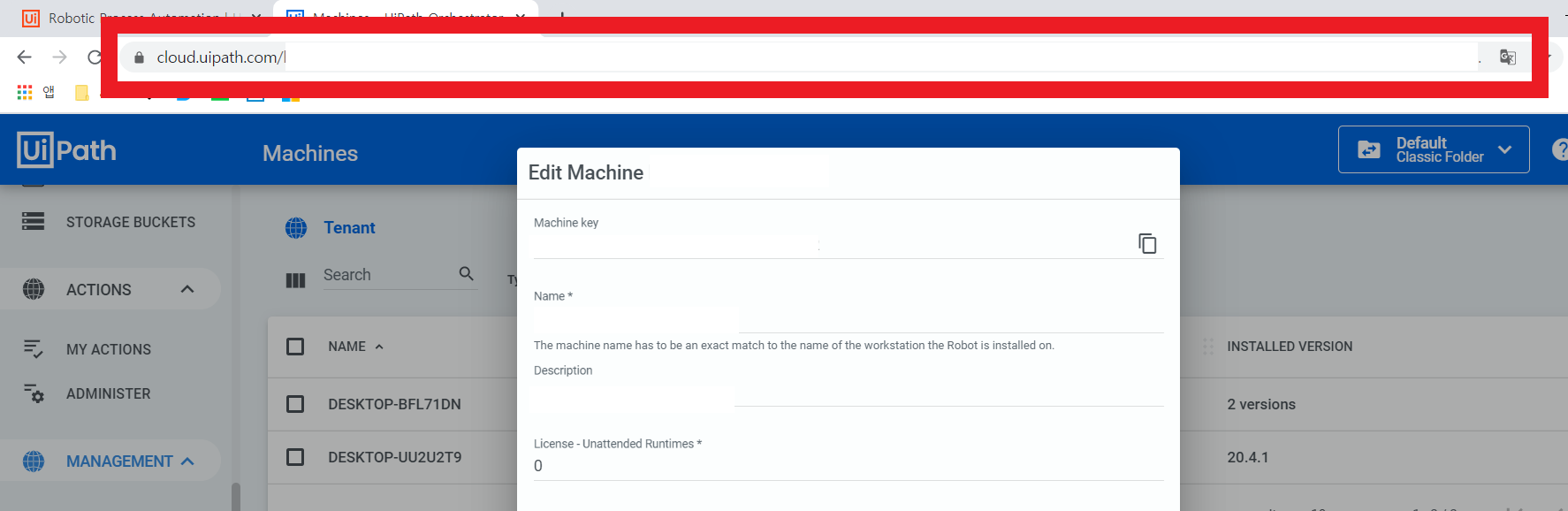Viewport: 1568px width, 511px height.
Task: Click the Management globe icon
Action: tap(34, 461)
